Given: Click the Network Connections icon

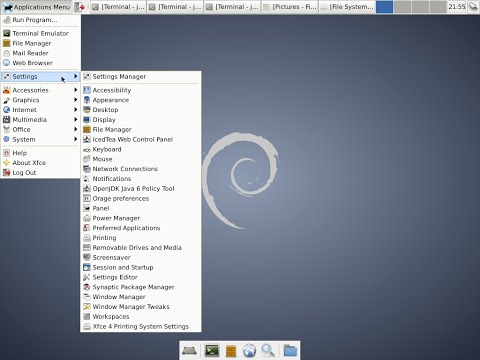Looking at the screenshot, I should 87,169.
